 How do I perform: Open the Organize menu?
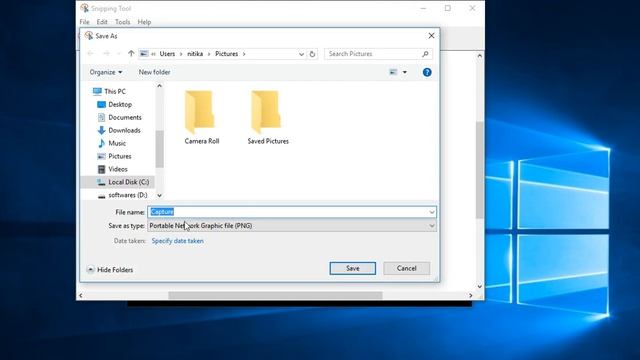106,72
